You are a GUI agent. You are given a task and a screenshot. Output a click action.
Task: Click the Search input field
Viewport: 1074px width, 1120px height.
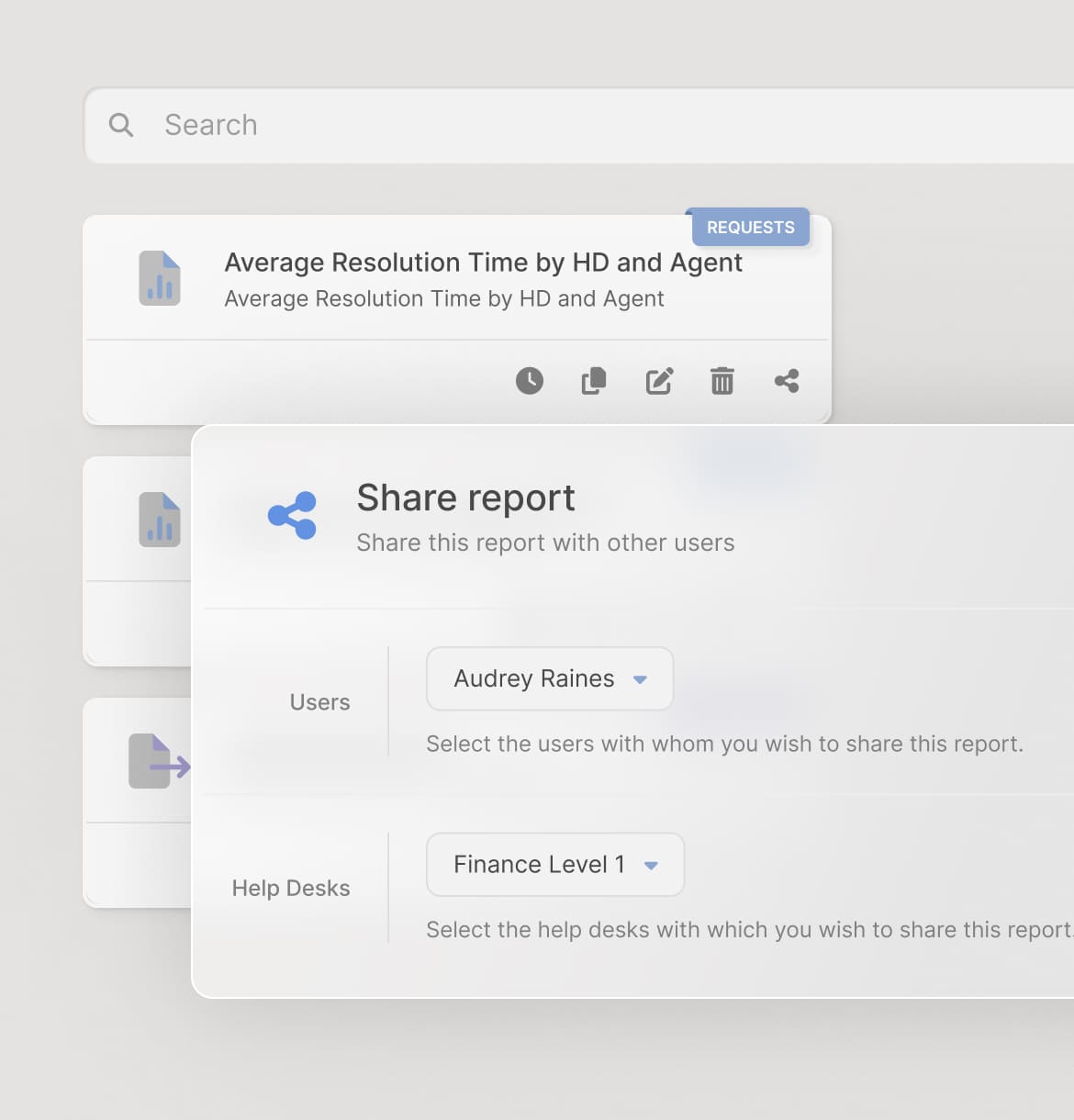click(579, 126)
